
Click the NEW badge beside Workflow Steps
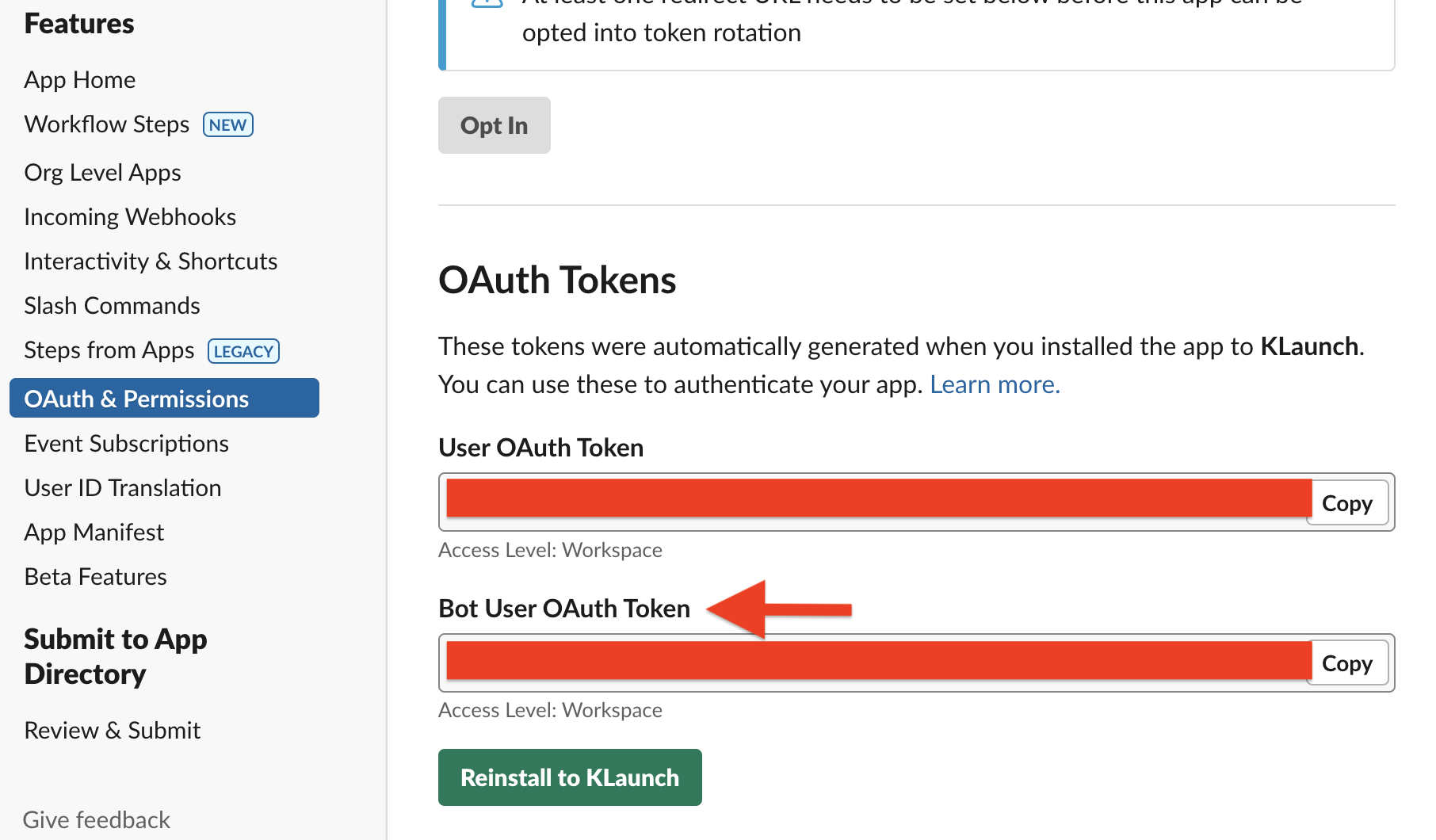(228, 125)
